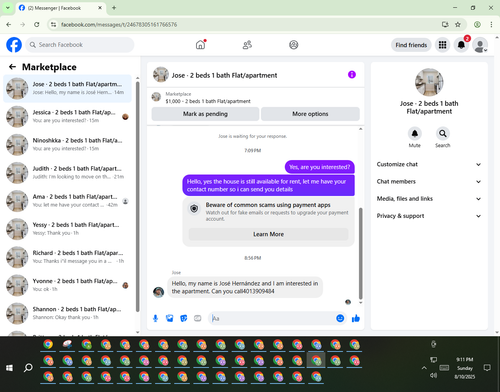Go to the Home feed icon
Image resolution: width=500 pixels, height=392 pixels.
[200, 45]
